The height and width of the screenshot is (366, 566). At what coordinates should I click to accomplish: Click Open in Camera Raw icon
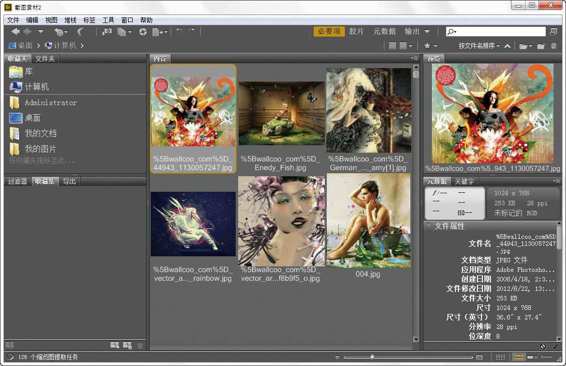tap(143, 32)
